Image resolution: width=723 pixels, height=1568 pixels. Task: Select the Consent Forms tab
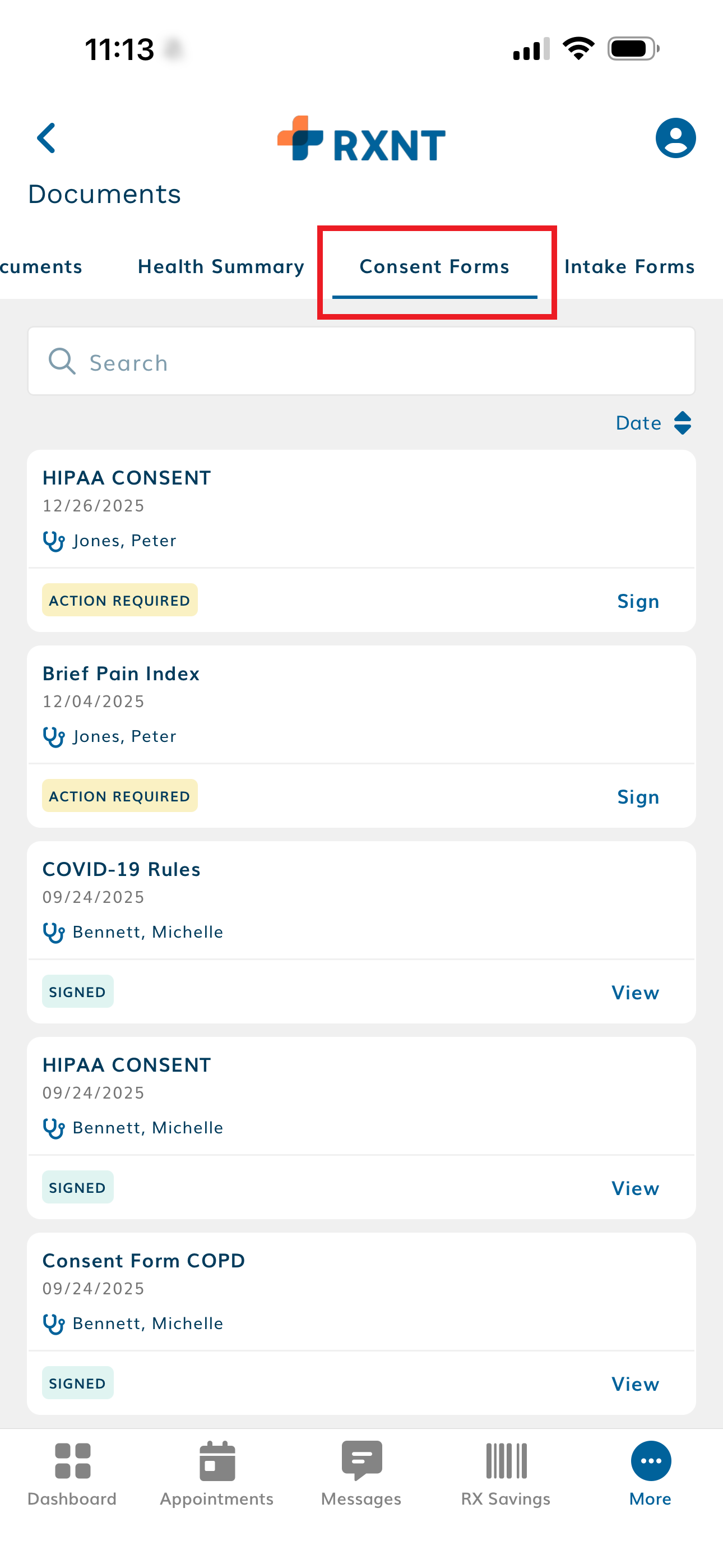coord(434,266)
